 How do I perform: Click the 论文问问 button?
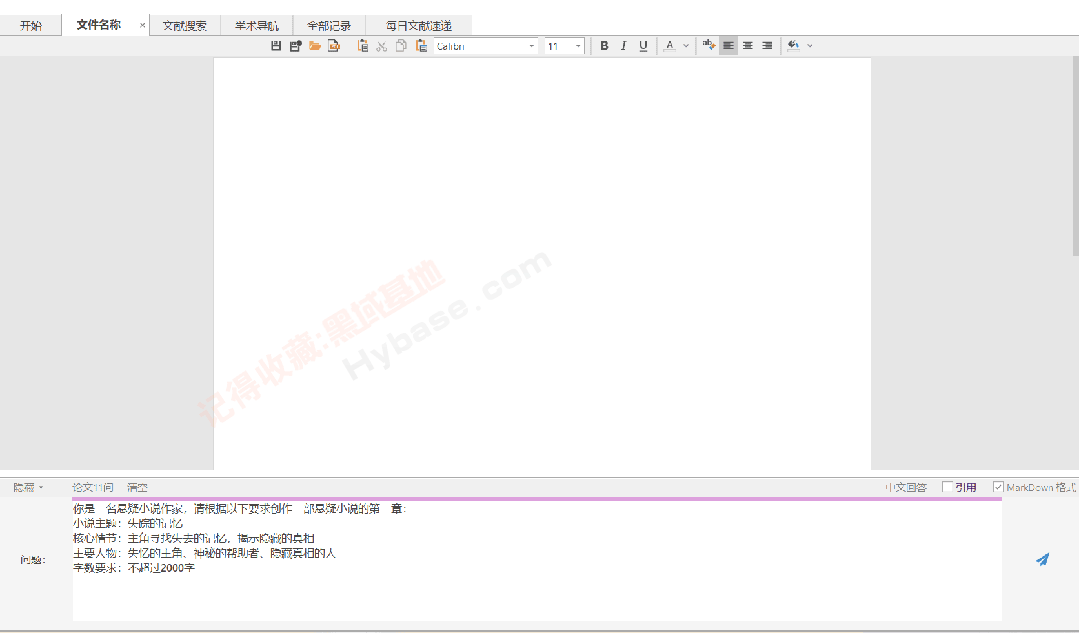[x=93, y=487]
